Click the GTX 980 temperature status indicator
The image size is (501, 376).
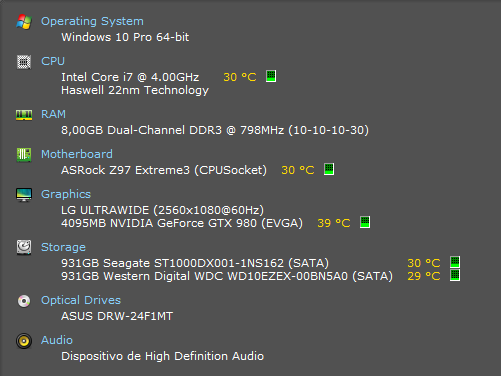pyautogui.click(x=365, y=222)
